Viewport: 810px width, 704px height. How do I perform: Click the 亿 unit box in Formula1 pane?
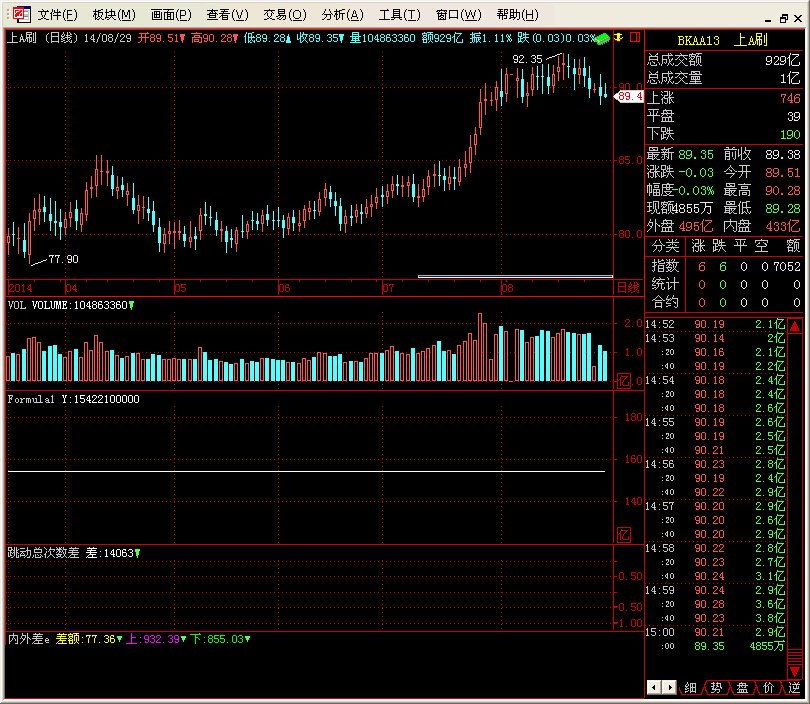(624, 535)
